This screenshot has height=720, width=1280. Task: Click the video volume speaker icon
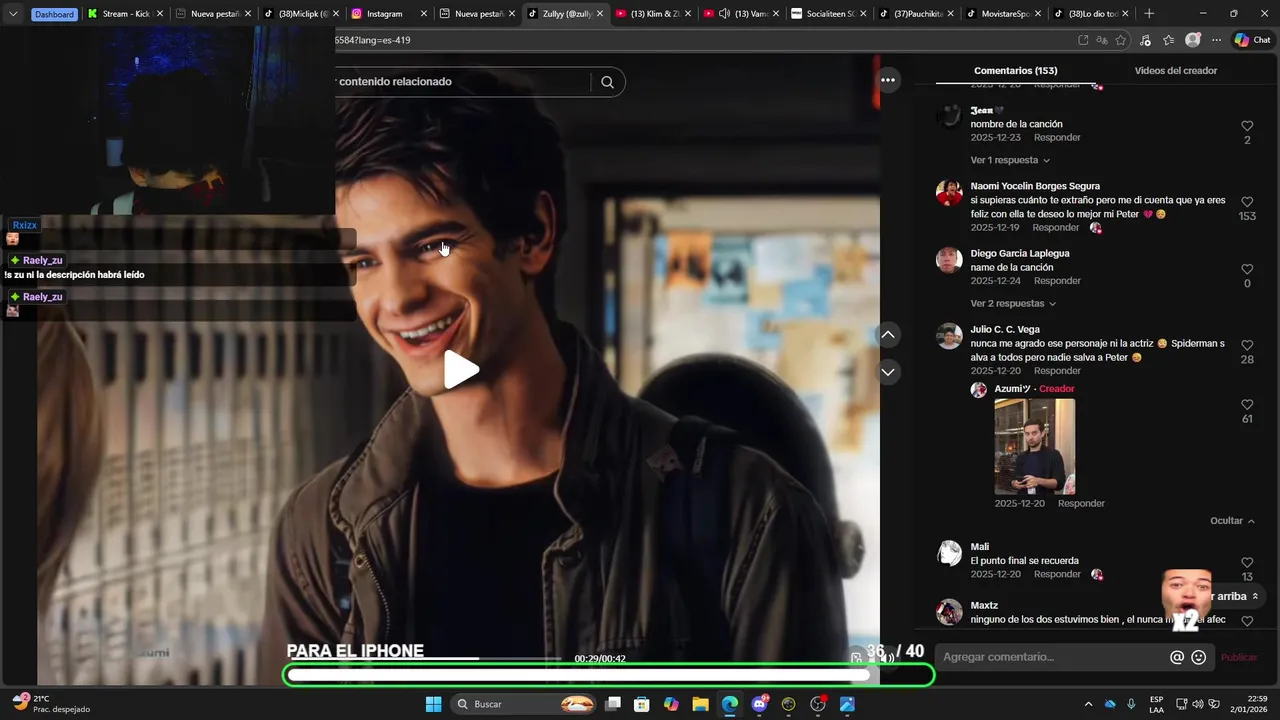coord(886,658)
